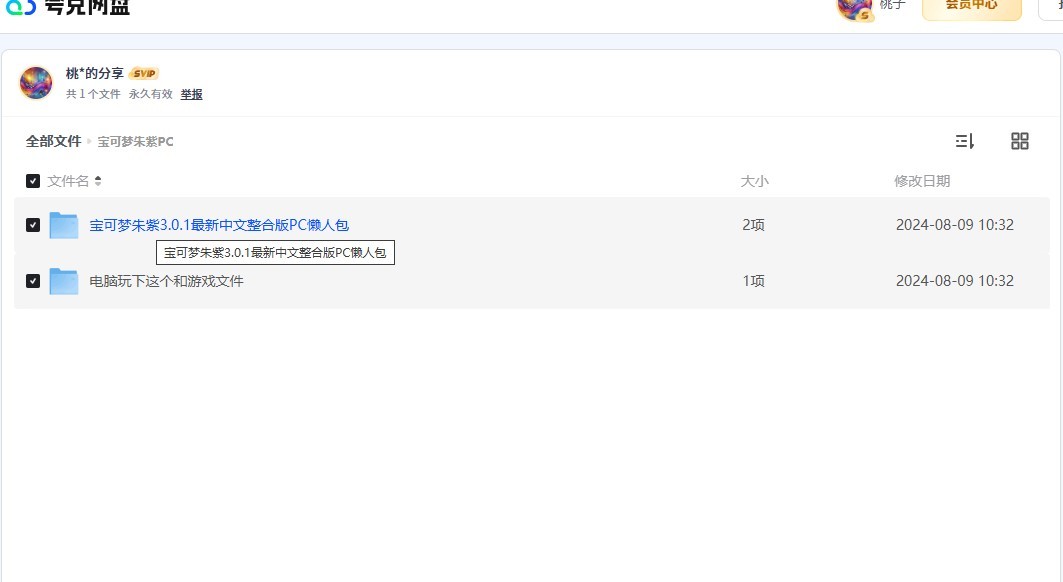
Task: Click the date of the 电脑玩下这个和游戏文件 folder
Action: point(955,281)
